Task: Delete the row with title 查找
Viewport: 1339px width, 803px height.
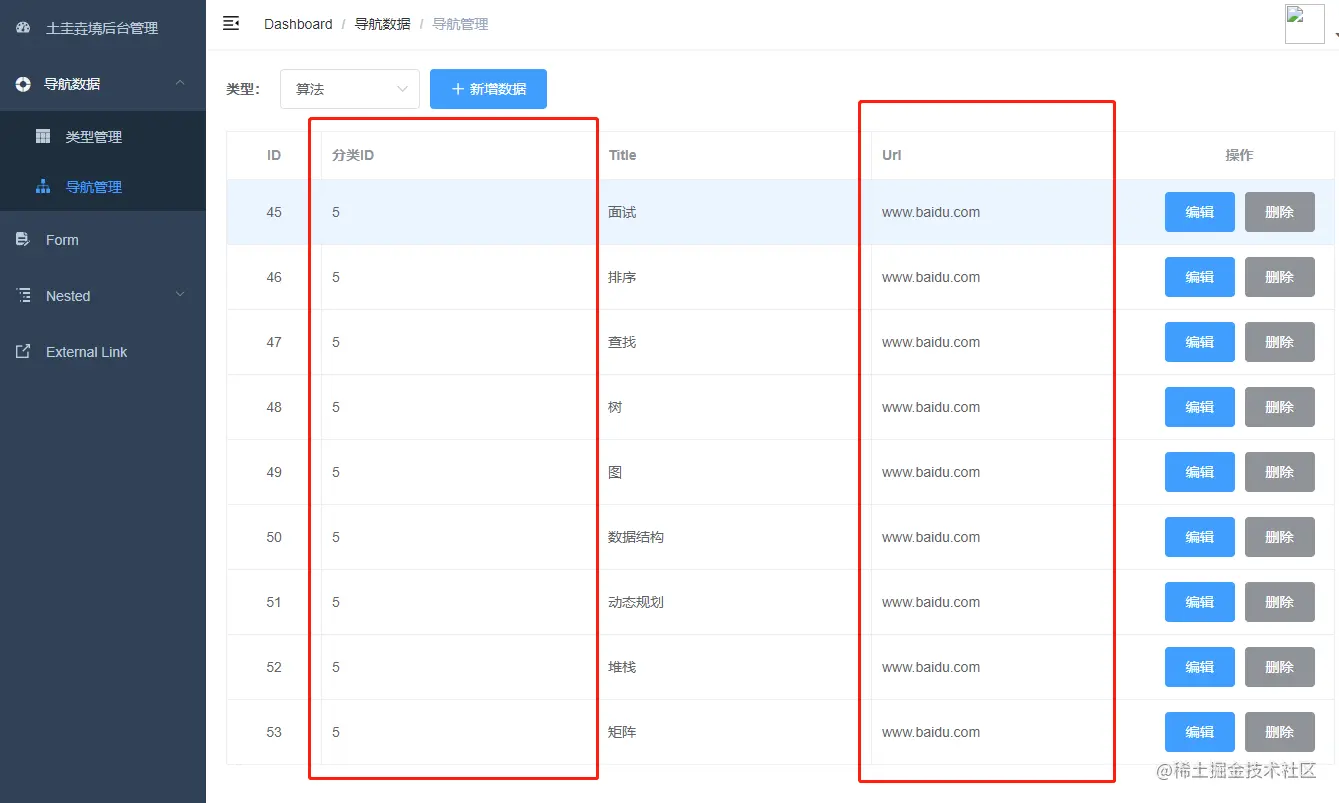Action: coord(1280,342)
